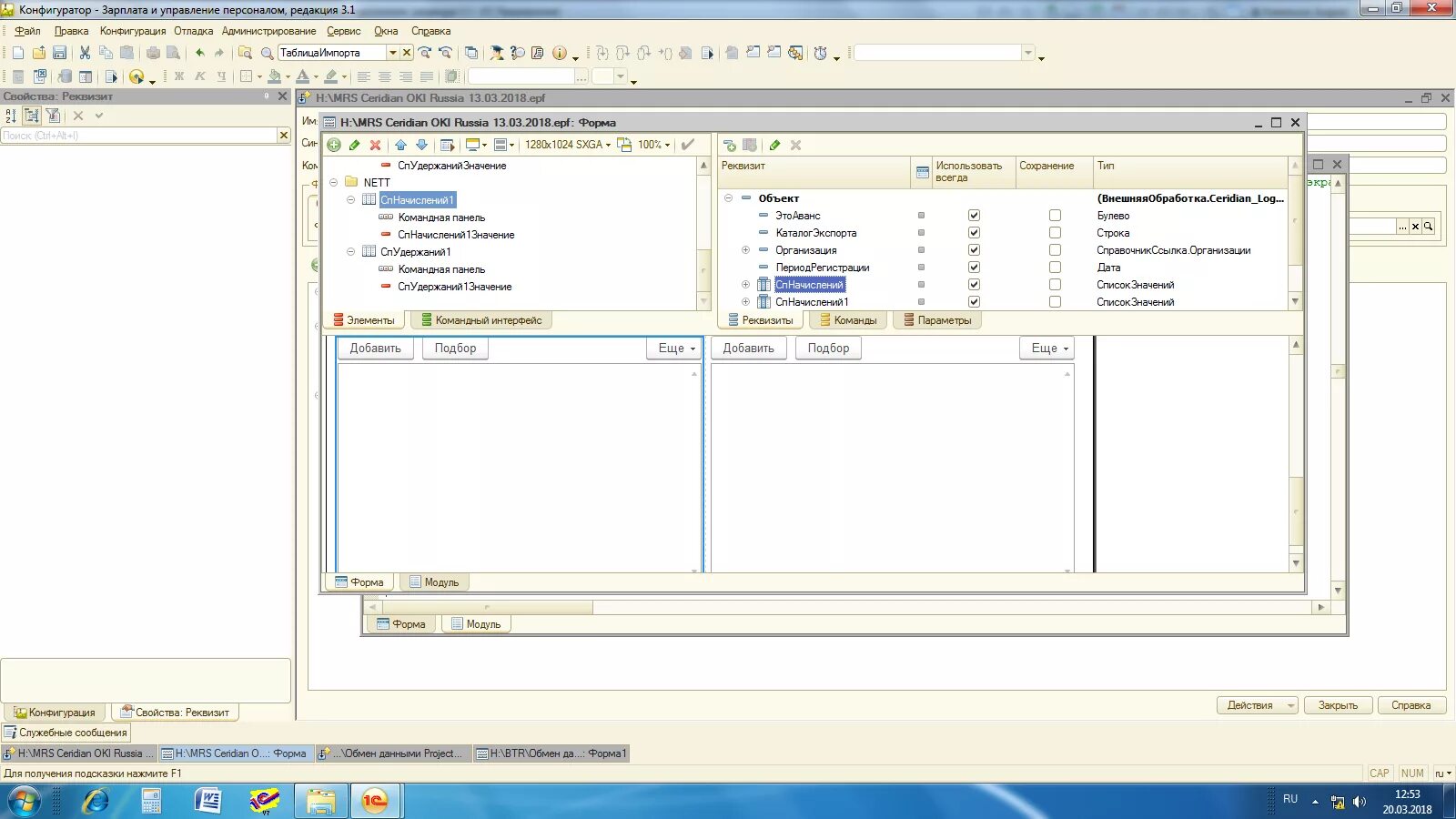The width and height of the screenshot is (1456, 819).
Task: Toggle 'Использовать всегда' for ЭтоАванс
Action: click(974, 216)
